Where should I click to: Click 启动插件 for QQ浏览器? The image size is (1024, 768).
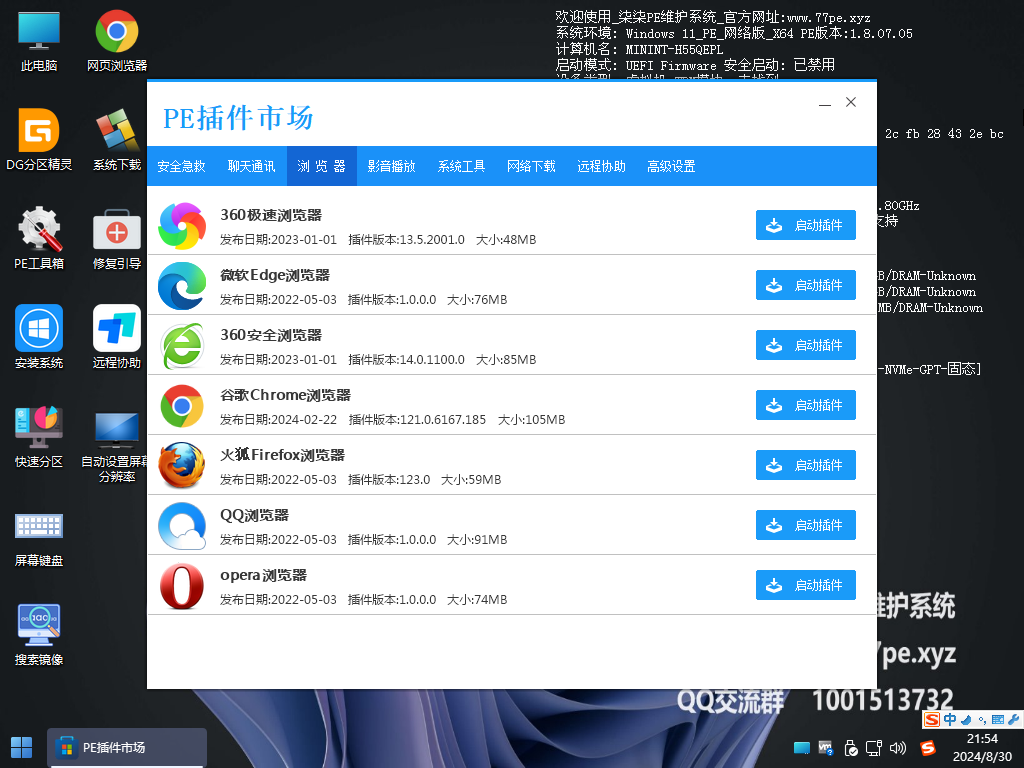(x=805, y=525)
